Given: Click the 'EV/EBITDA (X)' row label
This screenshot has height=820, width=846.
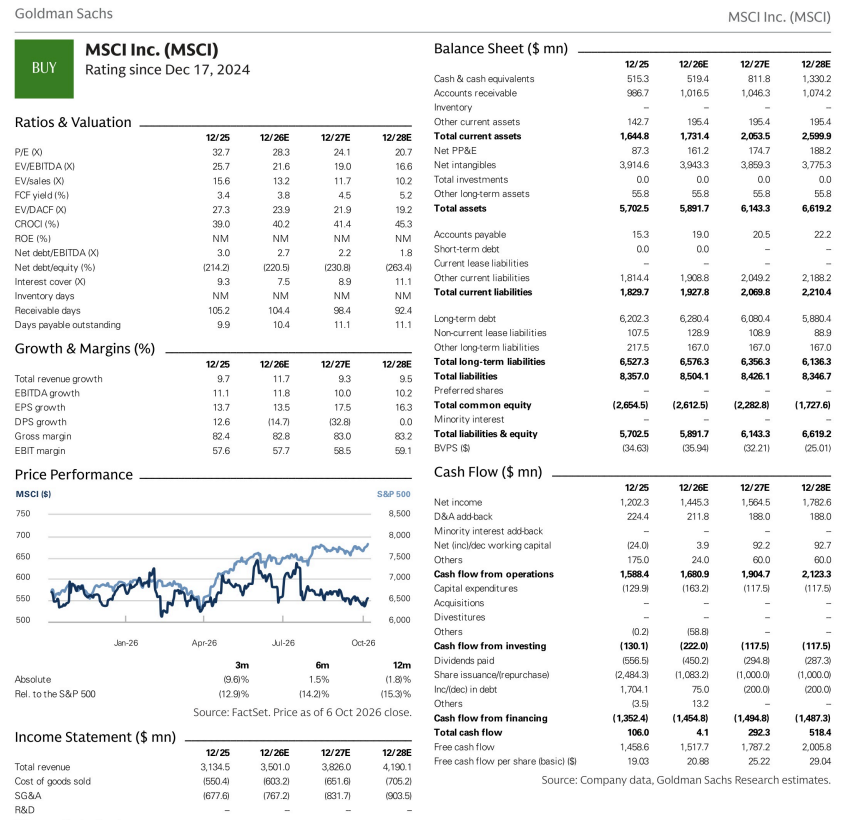Looking at the screenshot, I should (45, 167).
